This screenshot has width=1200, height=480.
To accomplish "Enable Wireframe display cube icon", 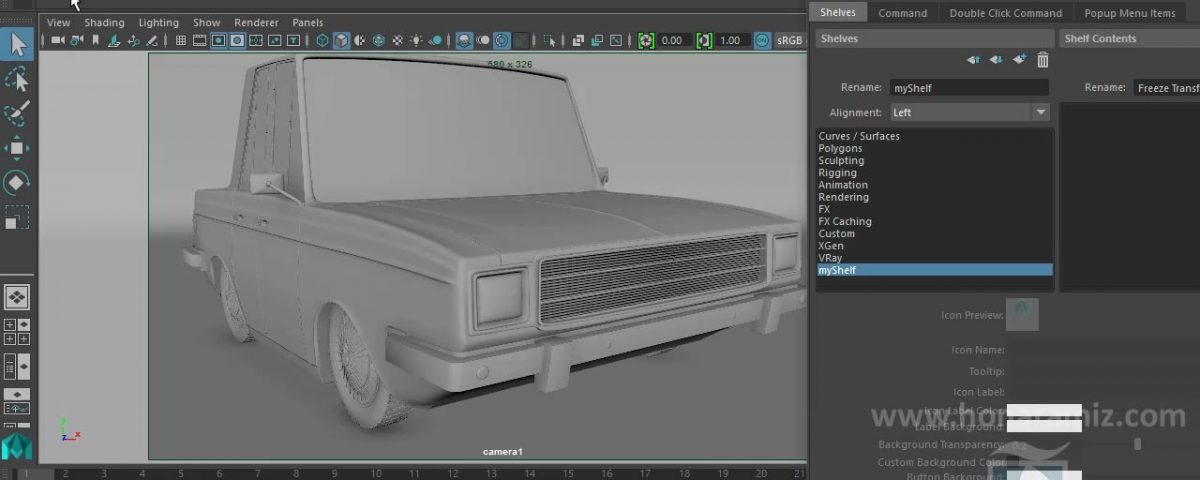I will (322, 41).
